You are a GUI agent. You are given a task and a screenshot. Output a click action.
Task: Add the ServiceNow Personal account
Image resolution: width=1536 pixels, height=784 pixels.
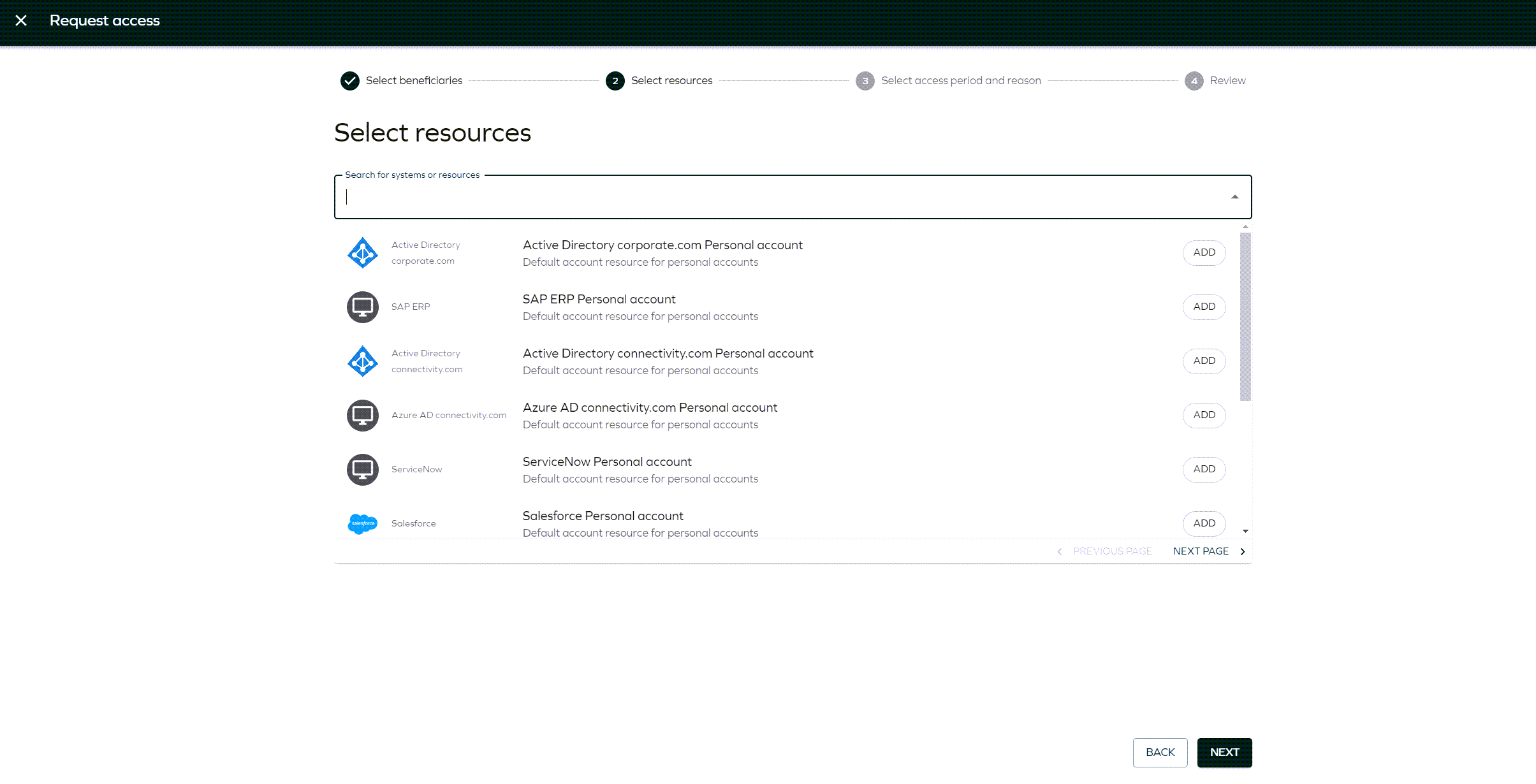point(1204,469)
